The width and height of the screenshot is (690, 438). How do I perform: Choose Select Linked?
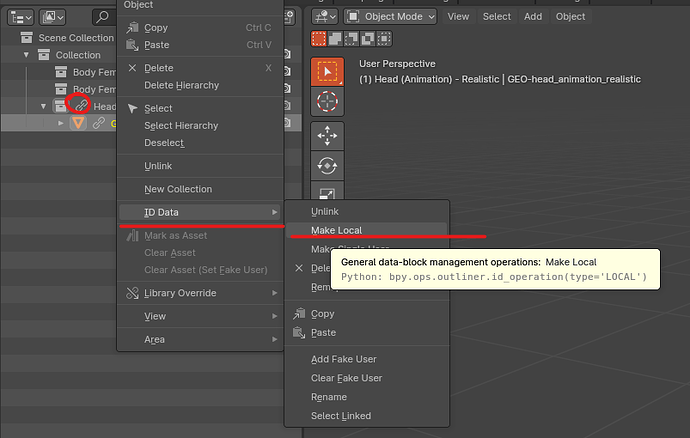367,416
